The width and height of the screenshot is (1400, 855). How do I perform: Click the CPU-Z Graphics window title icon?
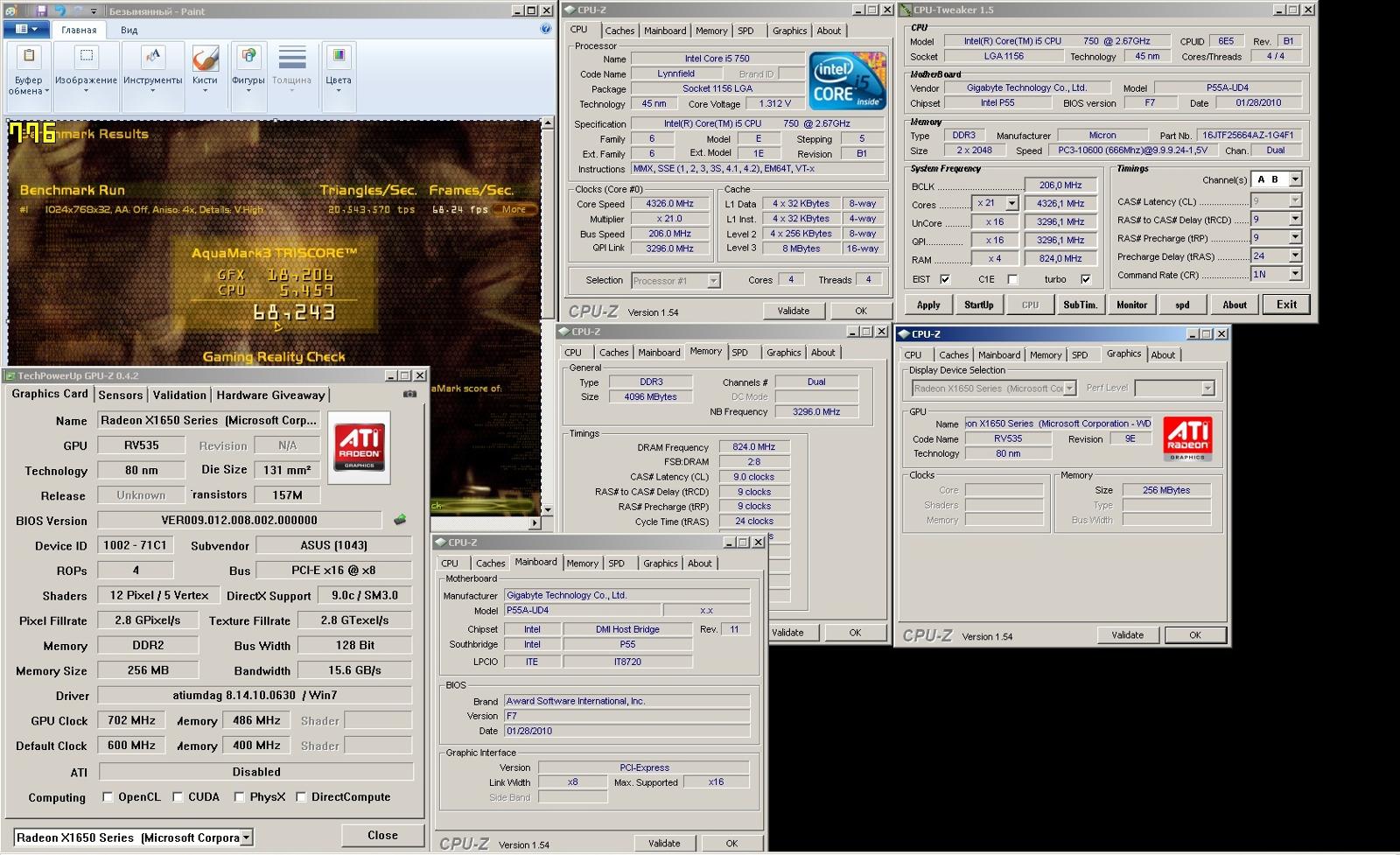pyautogui.click(x=904, y=333)
